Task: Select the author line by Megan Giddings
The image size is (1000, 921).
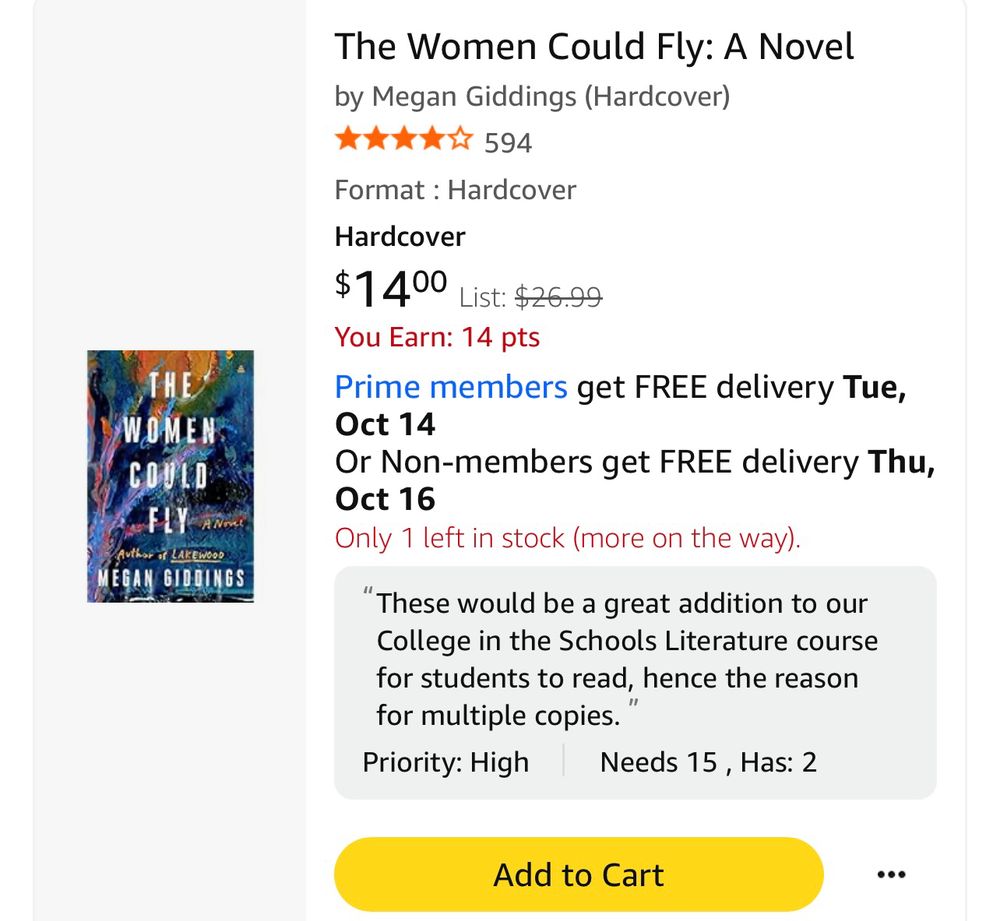Action: click(x=532, y=97)
